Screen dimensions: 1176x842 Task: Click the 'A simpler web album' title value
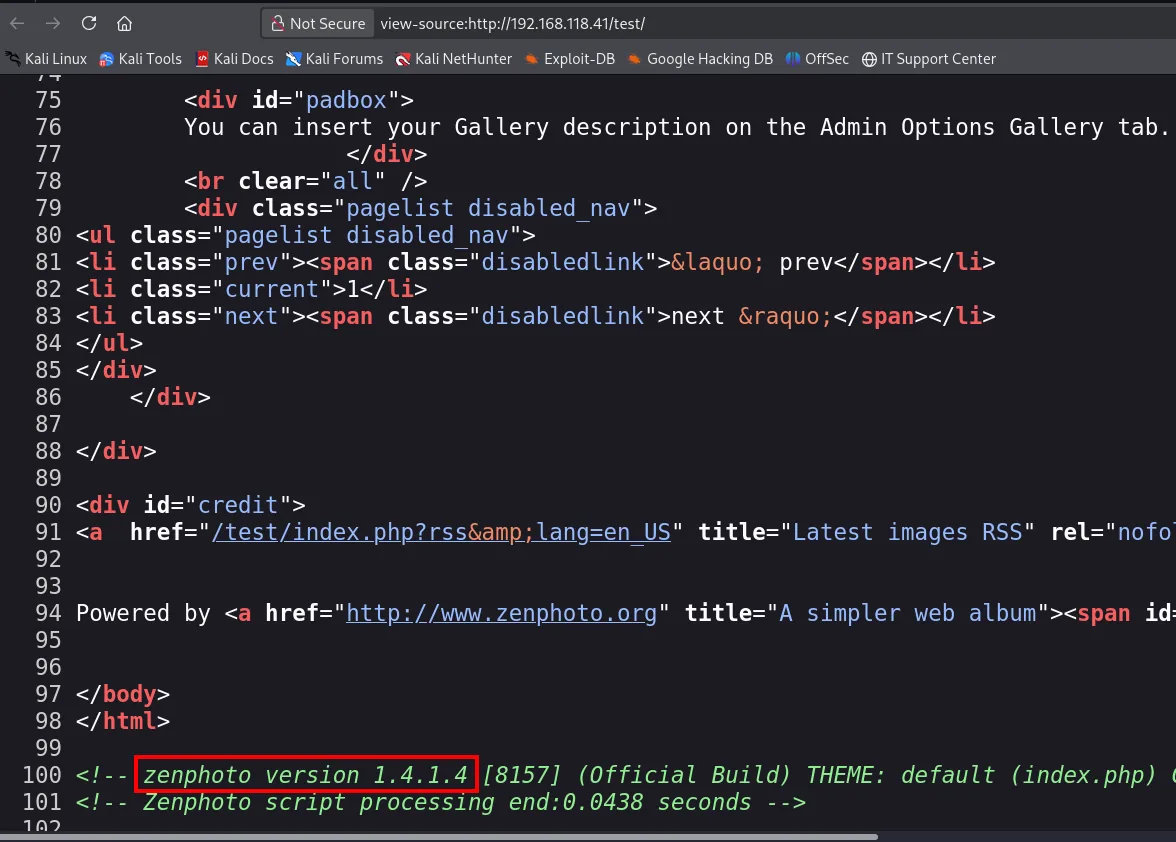pos(908,613)
